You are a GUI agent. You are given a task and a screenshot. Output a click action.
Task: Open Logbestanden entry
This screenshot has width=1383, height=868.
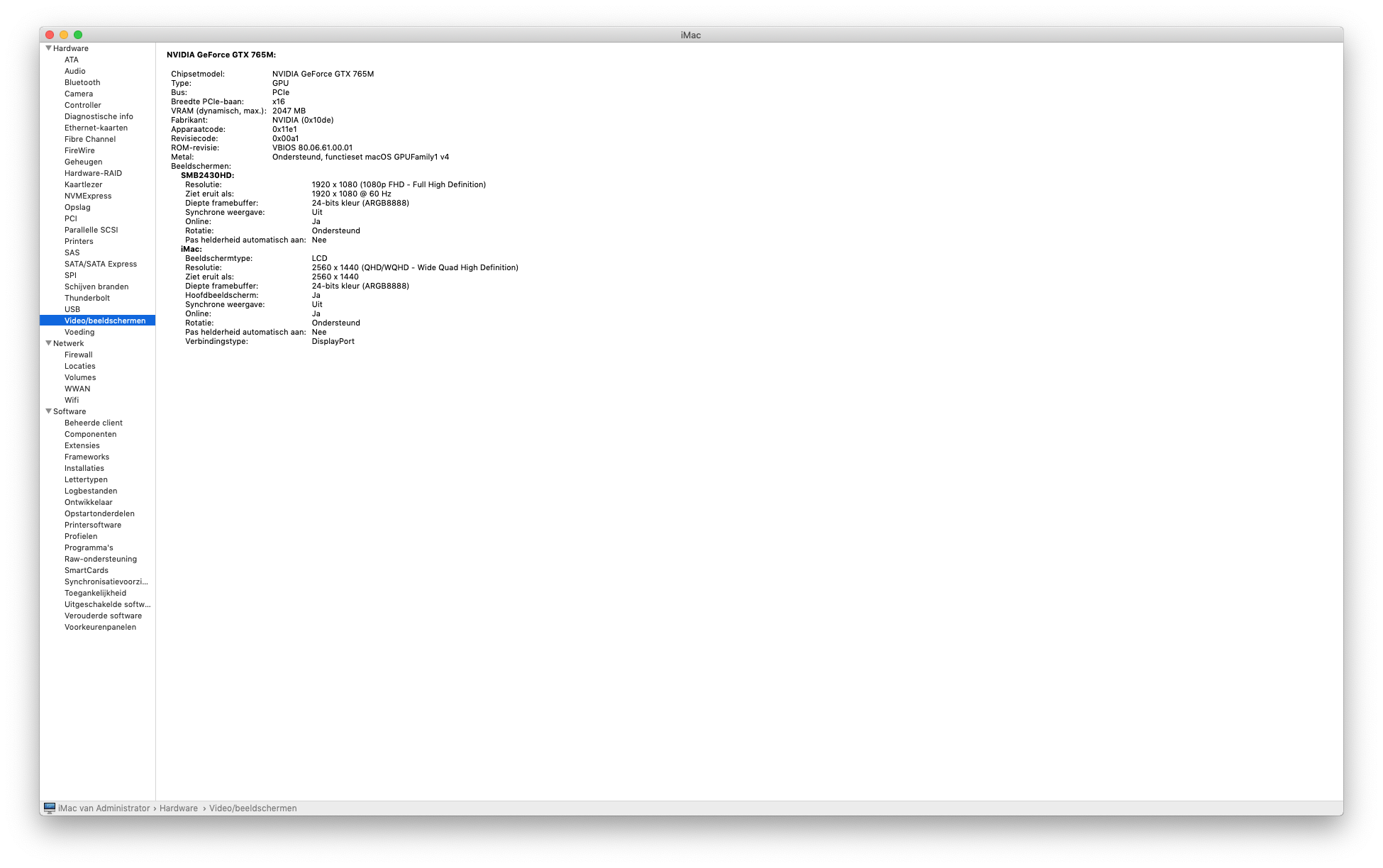click(x=91, y=491)
